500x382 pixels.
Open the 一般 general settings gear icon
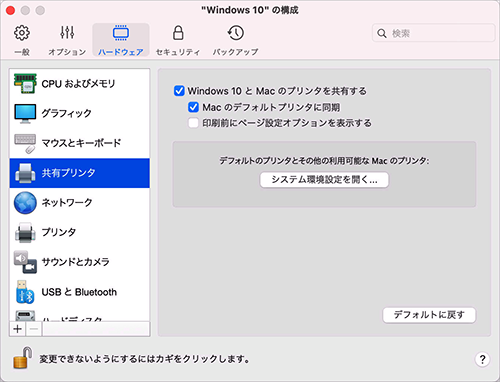pyautogui.click(x=22, y=33)
